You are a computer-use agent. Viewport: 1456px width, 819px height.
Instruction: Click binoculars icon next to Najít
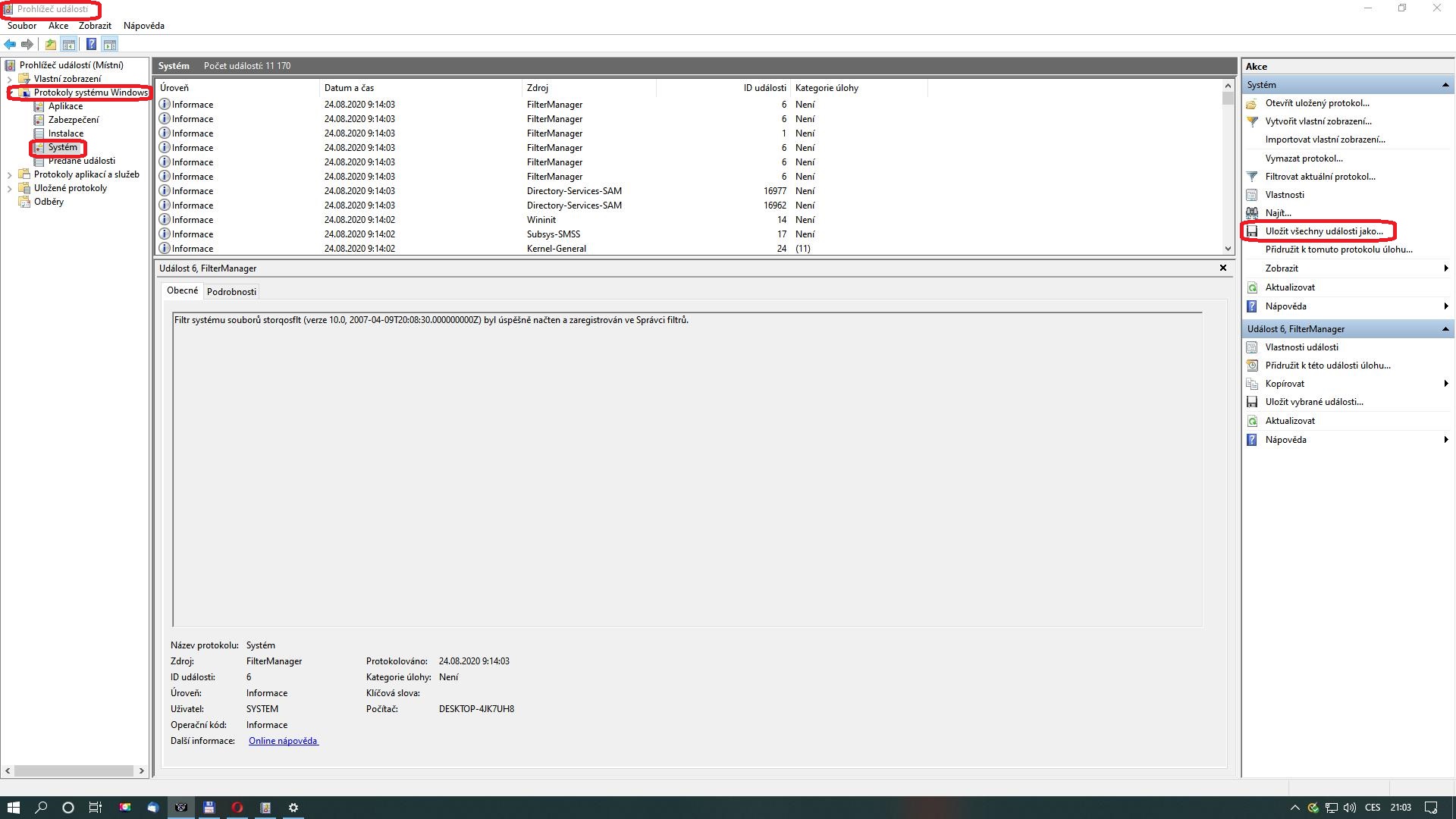click(x=1252, y=213)
